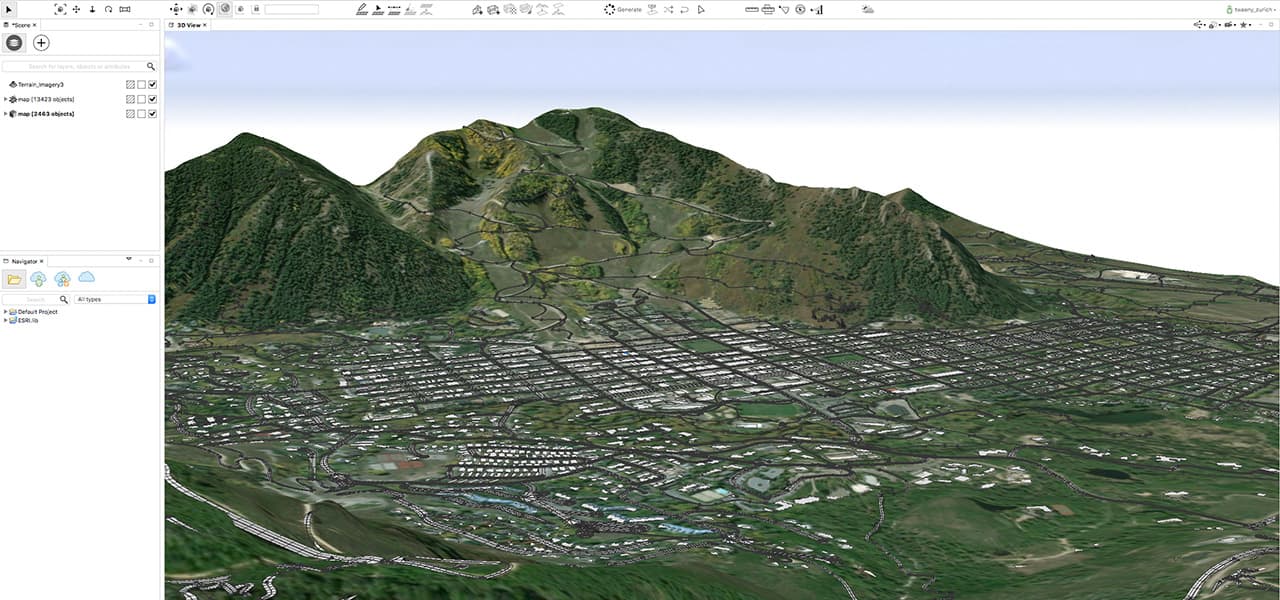Toggle visibility checkbox for Terrain_Imagery3 layer
Image resolution: width=1280 pixels, height=600 pixels.
(153, 85)
